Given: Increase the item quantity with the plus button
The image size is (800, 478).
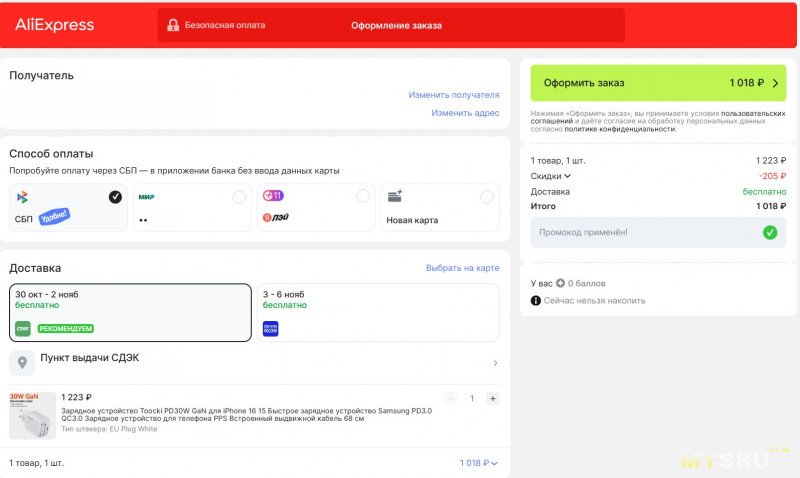Looking at the screenshot, I should coord(492,398).
